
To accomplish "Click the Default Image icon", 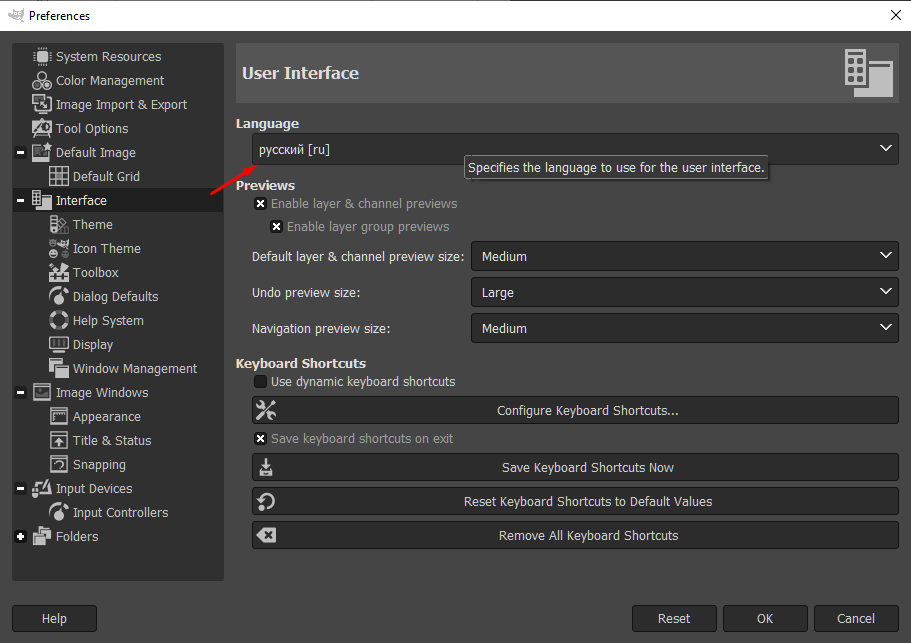I will 42,152.
